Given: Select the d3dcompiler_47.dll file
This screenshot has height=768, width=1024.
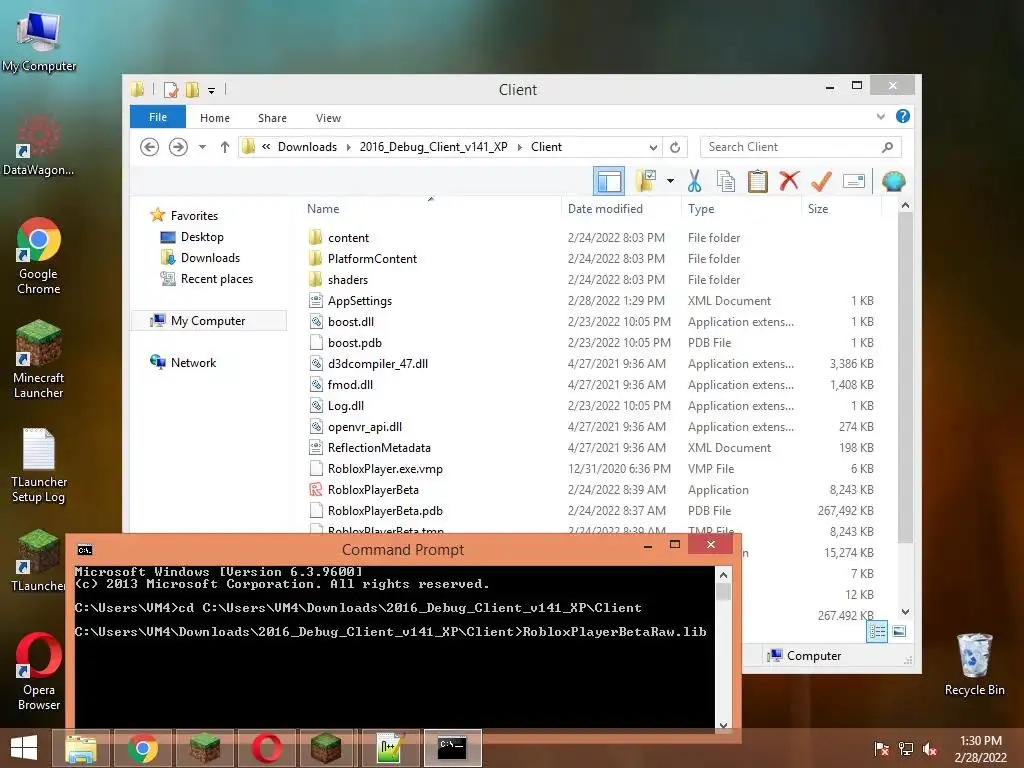Looking at the screenshot, I should [377, 364].
